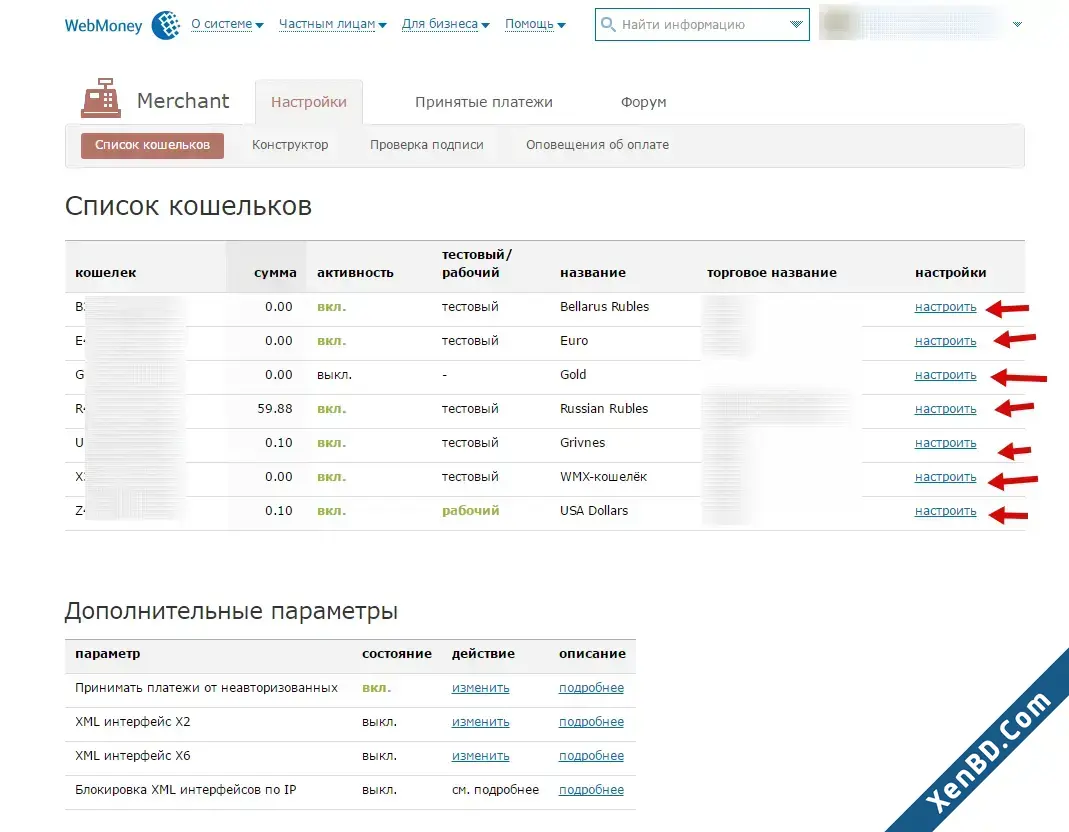
Task: Click the WebMoney globe logo icon
Action: click(x=166, y=25)
